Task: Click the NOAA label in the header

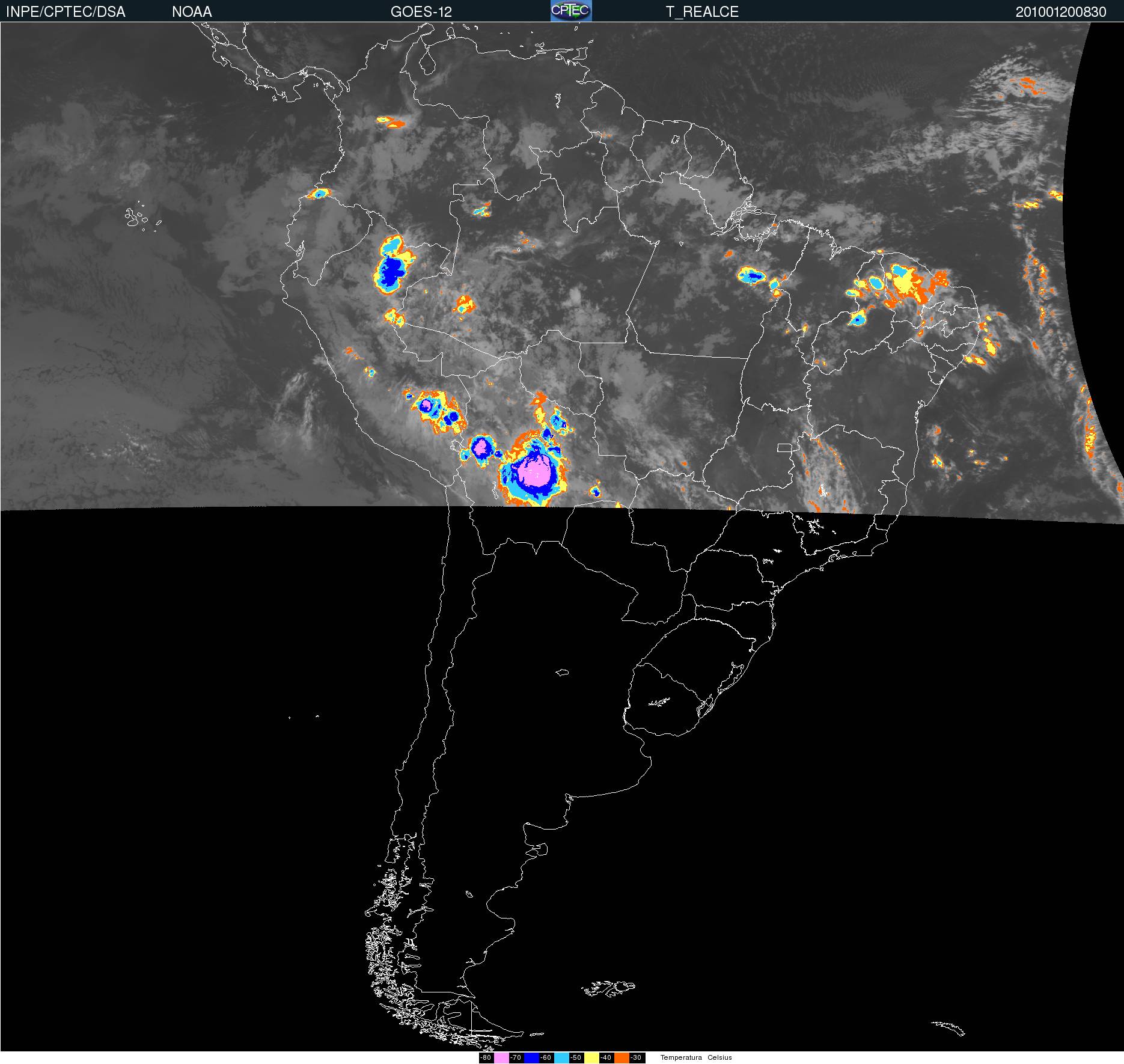Action: point(192,12)
